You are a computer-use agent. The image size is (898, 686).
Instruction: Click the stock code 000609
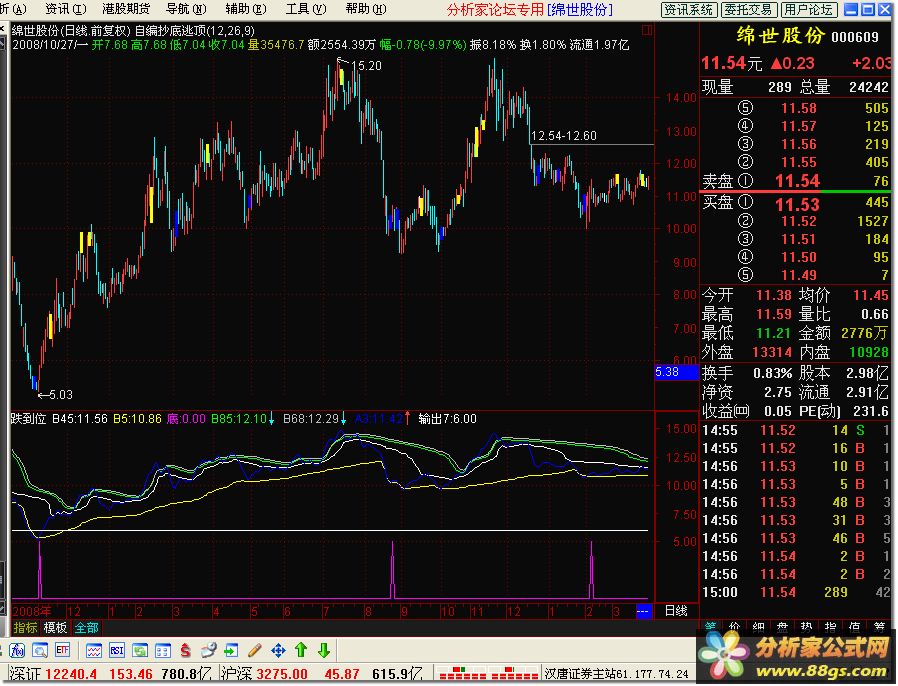pos(855,38)
